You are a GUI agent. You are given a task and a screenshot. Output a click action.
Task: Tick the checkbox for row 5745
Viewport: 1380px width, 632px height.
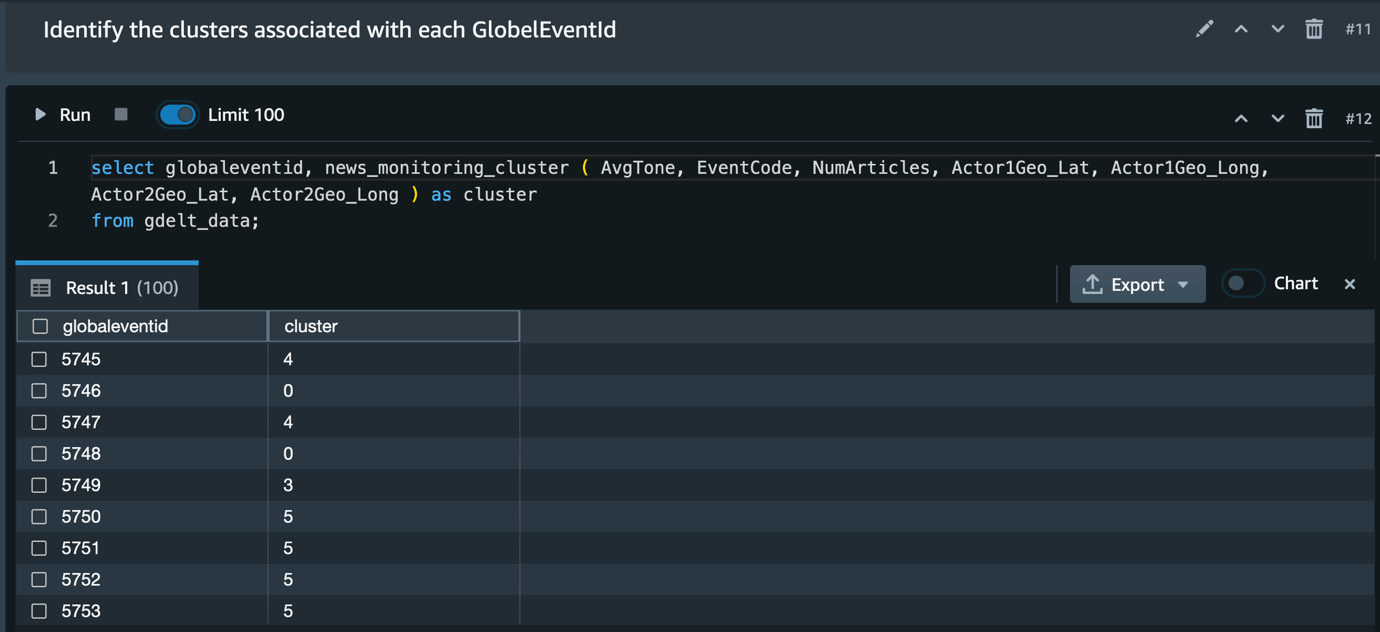[x=39, y=359]
